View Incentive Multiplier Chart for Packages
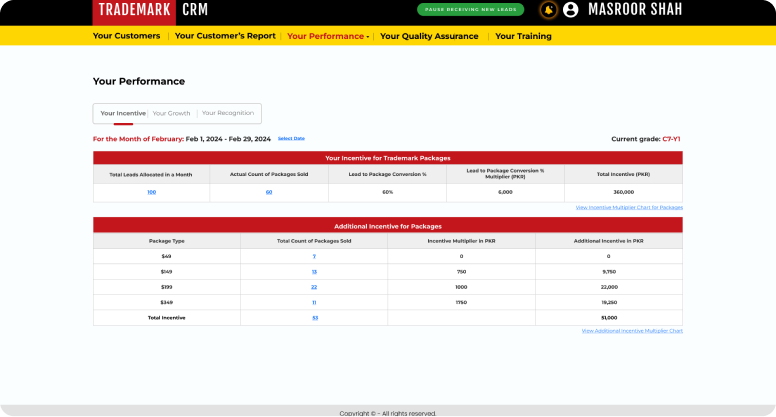 [629, 207]
